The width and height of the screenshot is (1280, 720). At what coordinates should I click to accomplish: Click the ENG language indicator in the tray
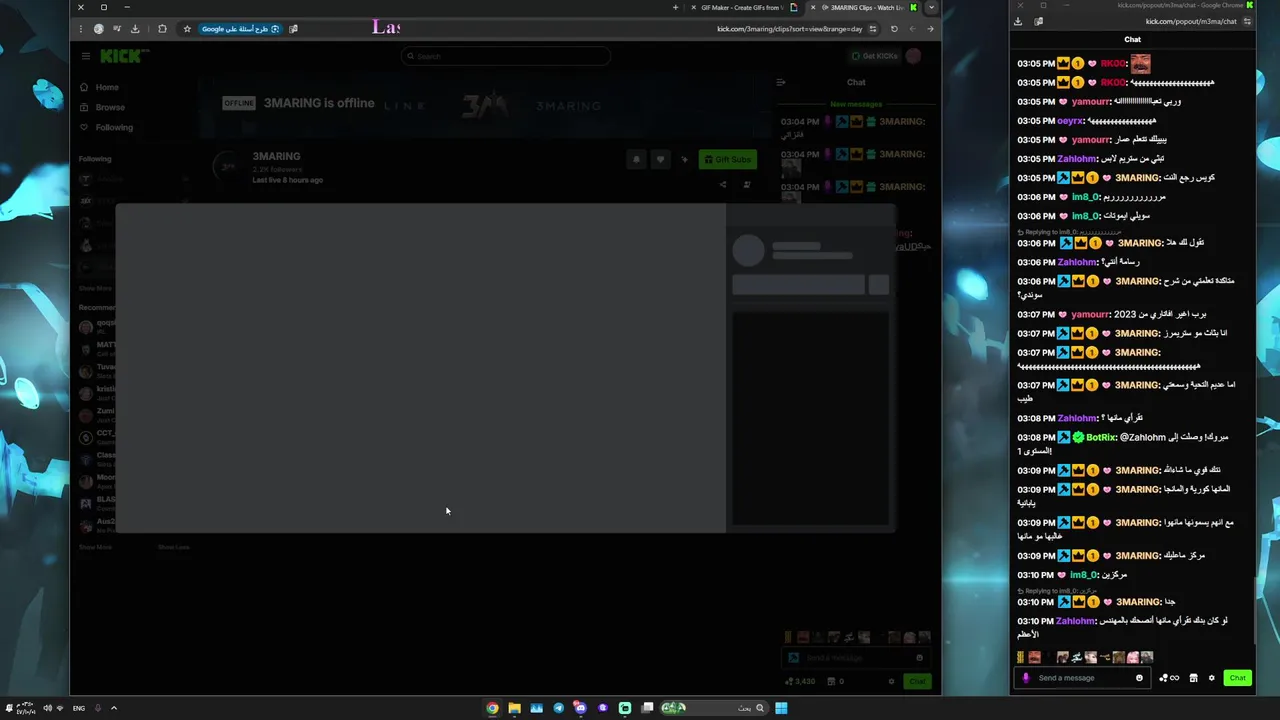[x=79, y=708]
